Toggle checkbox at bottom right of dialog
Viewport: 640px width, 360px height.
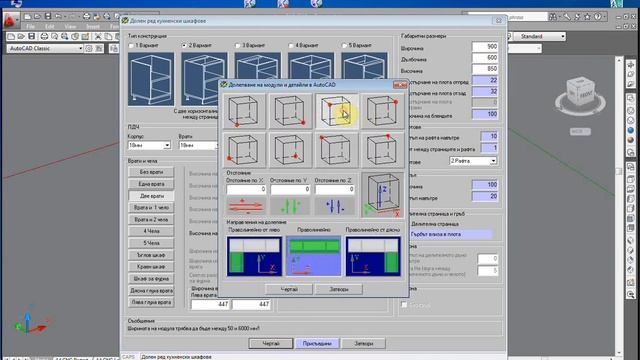click(404, 304)
